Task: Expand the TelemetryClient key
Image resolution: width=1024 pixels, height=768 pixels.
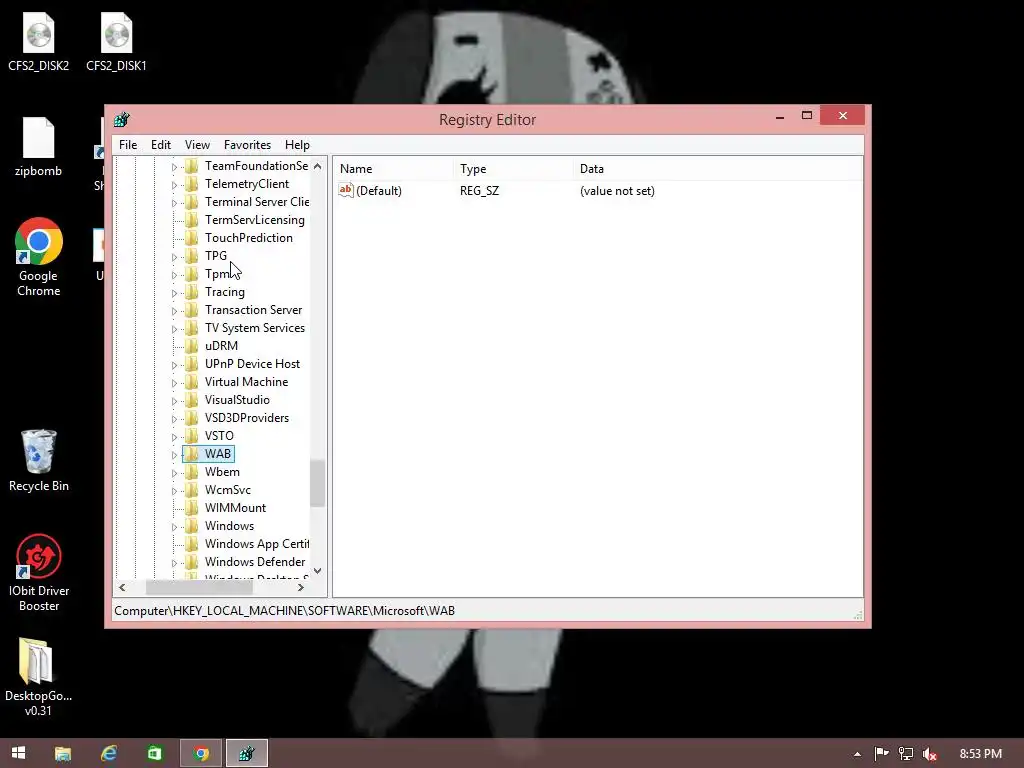Action: tap(174, 185)
